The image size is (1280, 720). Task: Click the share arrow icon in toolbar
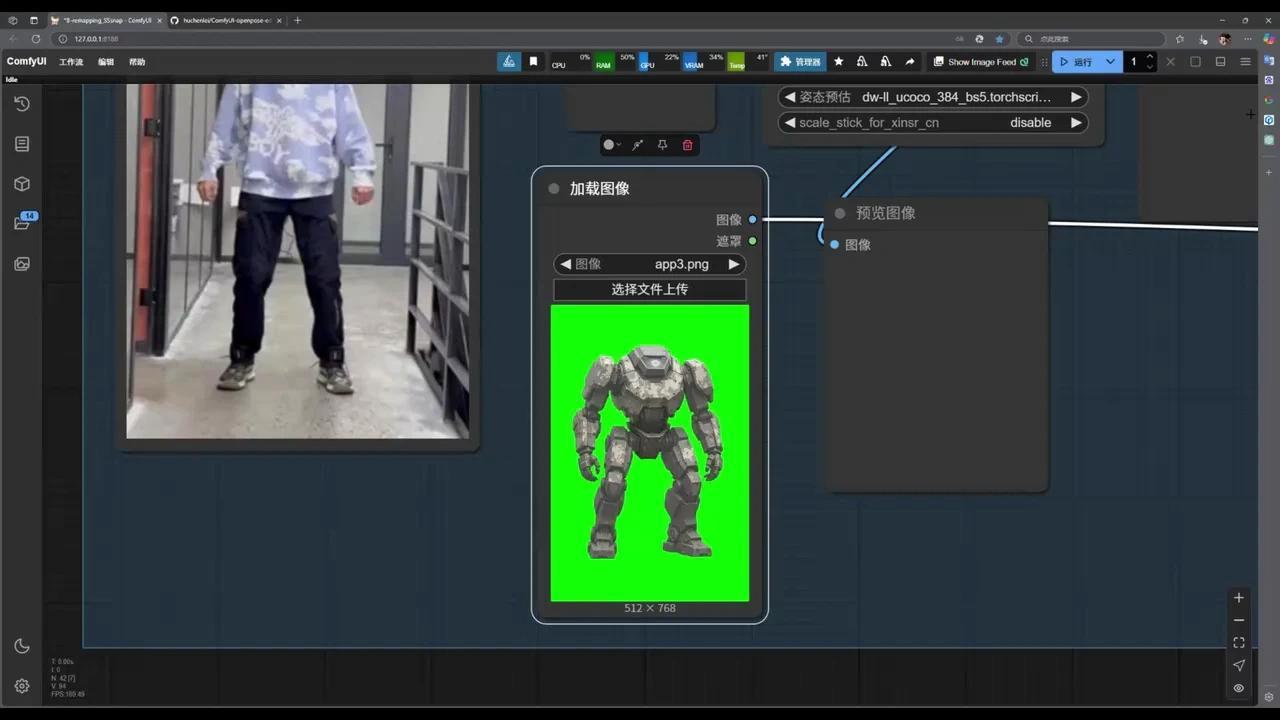click(909, 62)
